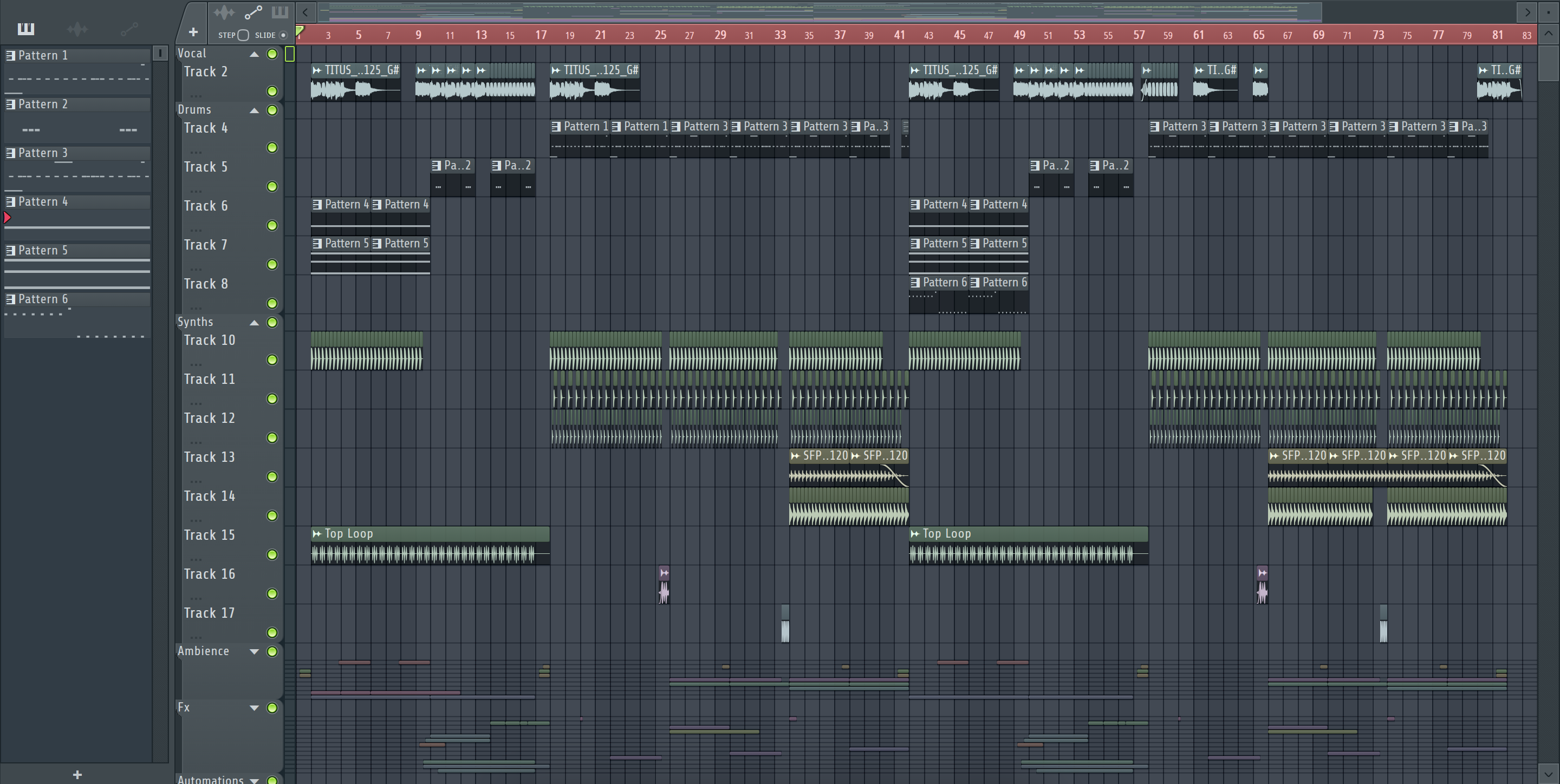Click the overview scroll-right arrow
Viewport: 1560px width, 784px height.
coord(1527,11)
